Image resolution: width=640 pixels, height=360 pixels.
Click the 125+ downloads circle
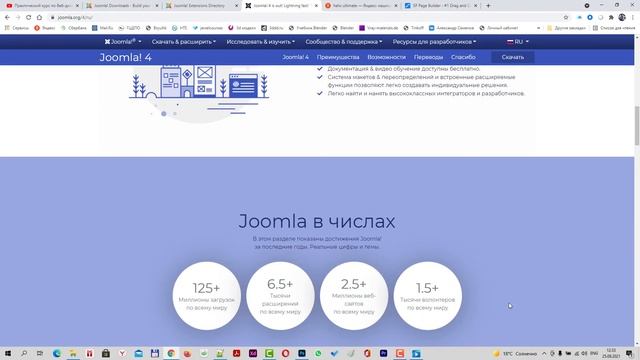(x=207, y=296)
